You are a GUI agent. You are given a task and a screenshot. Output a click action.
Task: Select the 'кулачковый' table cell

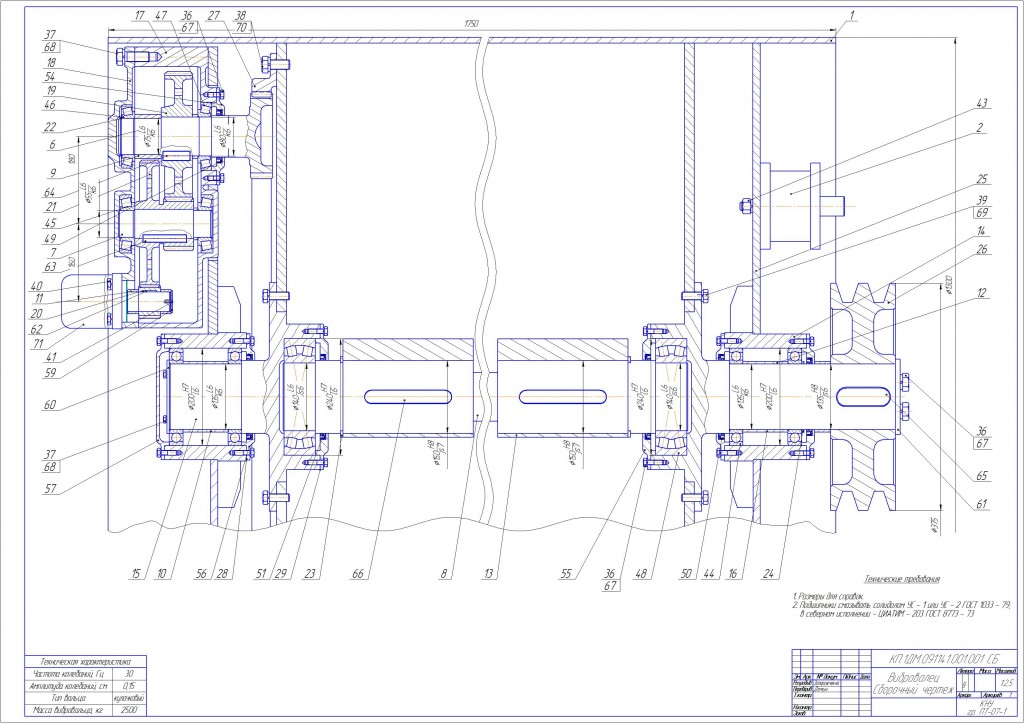click(x=129, y=698)
